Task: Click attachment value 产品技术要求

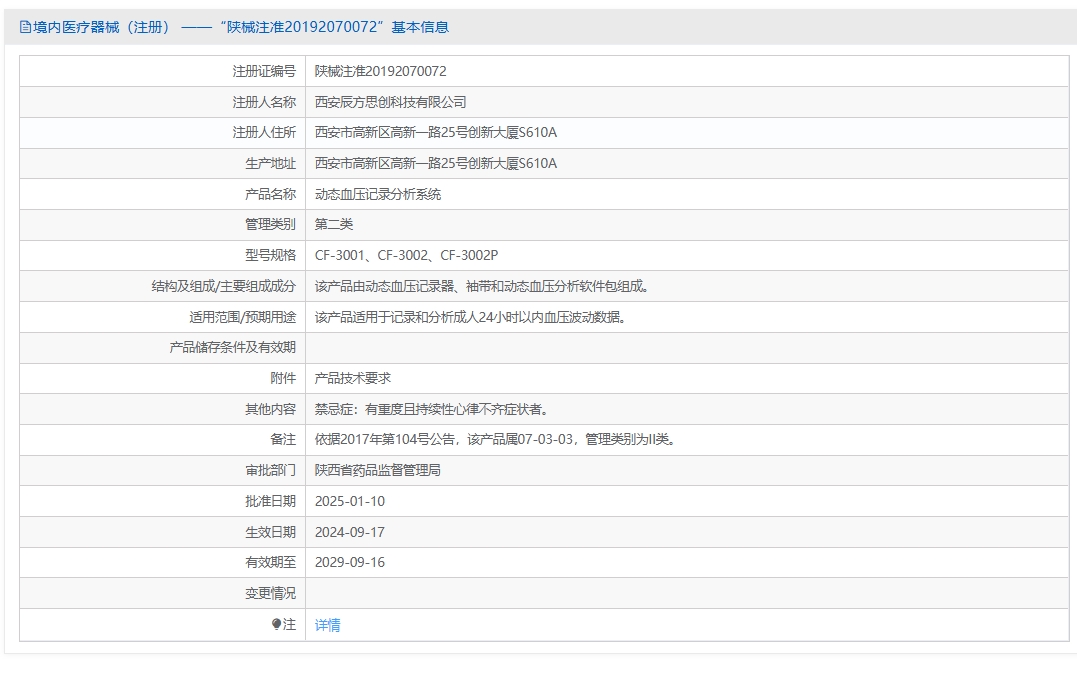Action: 352,378
